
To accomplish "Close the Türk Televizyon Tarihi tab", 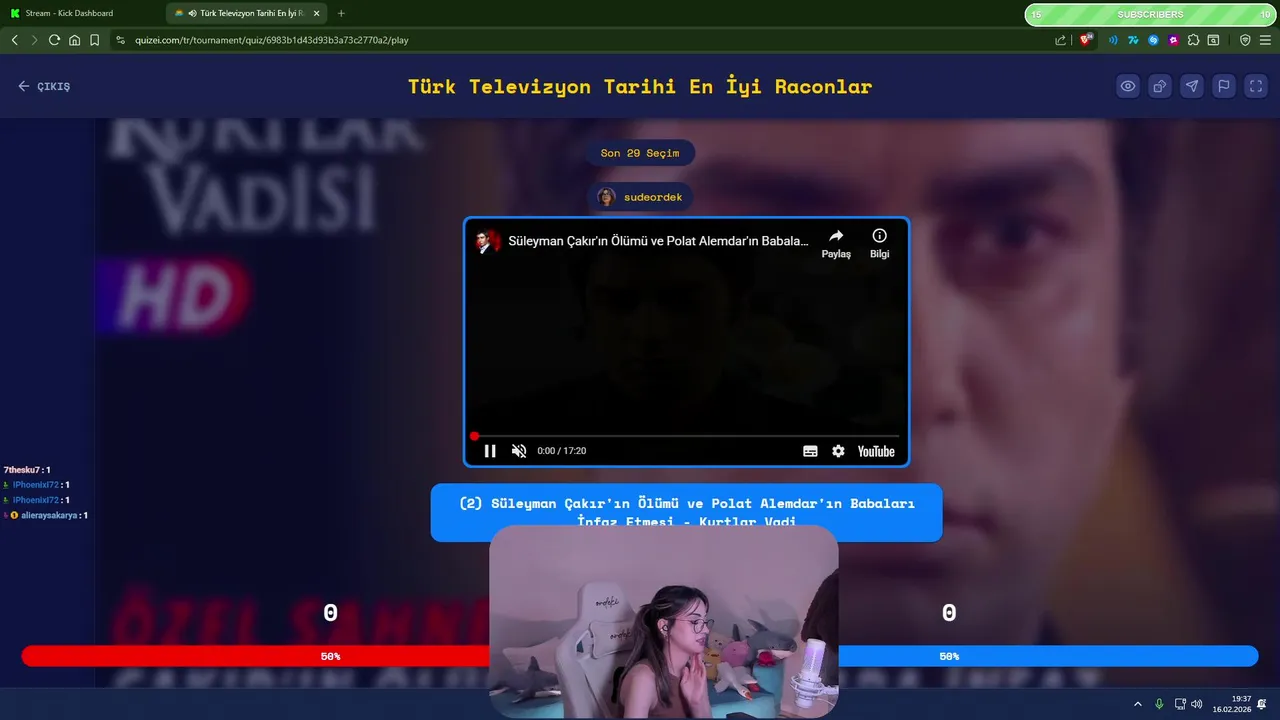I will [316, 13].
